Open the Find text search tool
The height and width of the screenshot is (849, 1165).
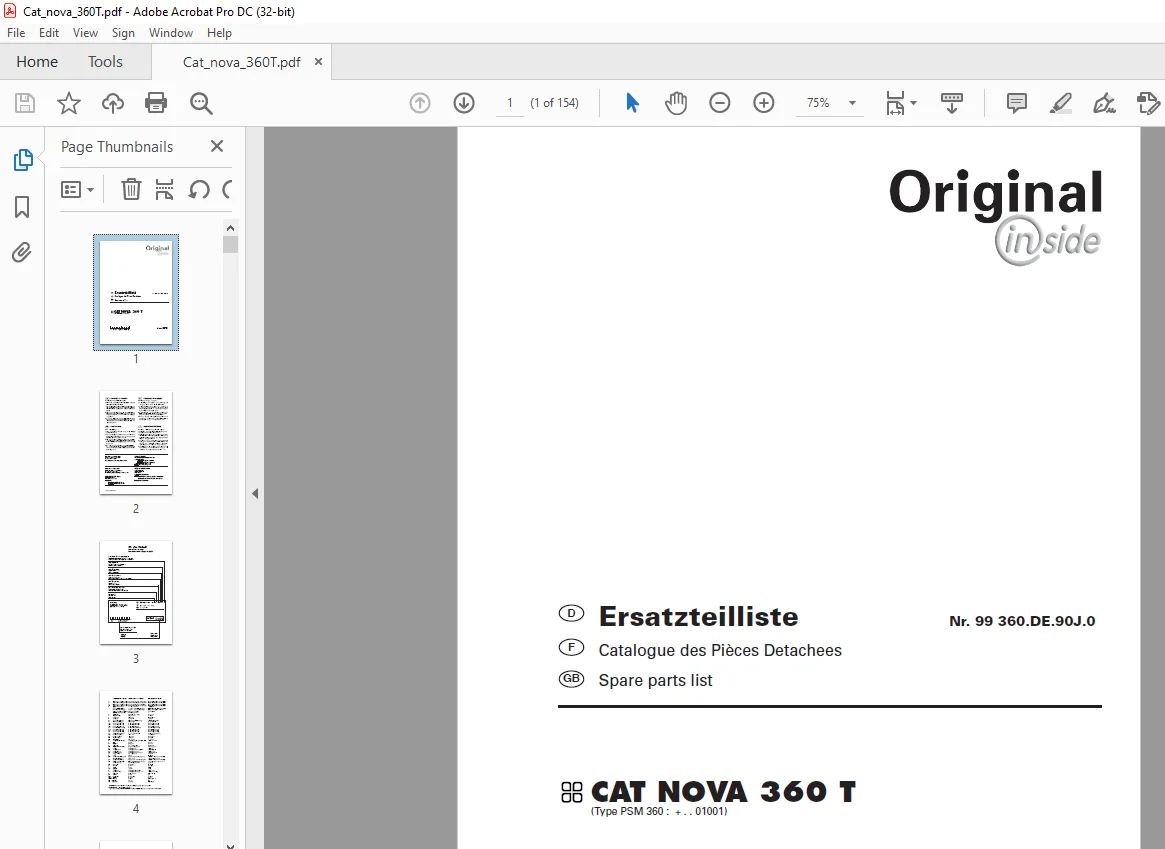201,103
